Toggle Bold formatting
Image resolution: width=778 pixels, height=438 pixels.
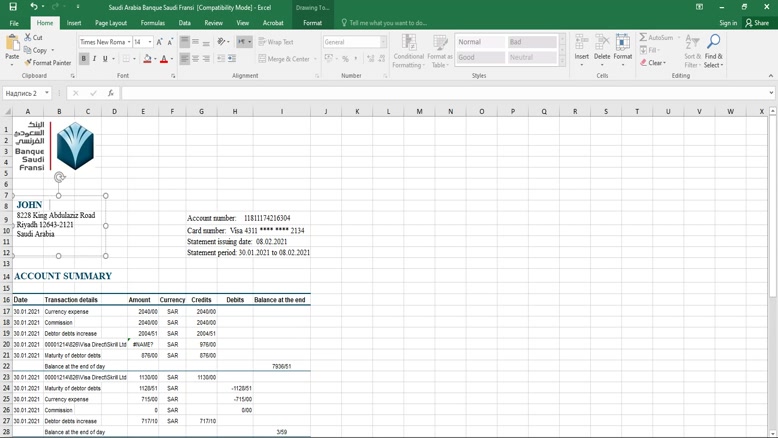pyautogui.click(x=84, y=59)
